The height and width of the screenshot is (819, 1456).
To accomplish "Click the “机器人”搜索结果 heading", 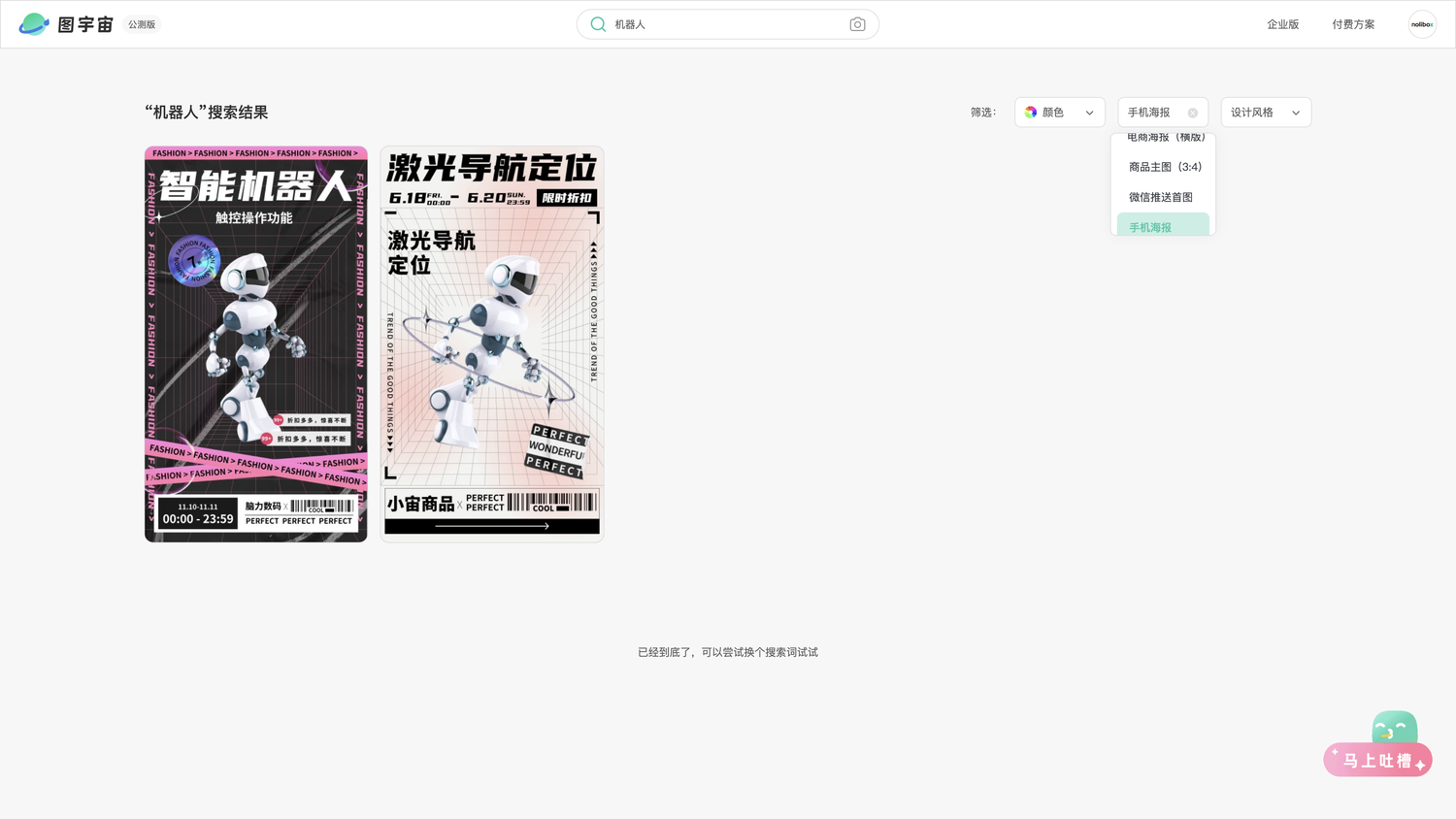I will (207, 113).
